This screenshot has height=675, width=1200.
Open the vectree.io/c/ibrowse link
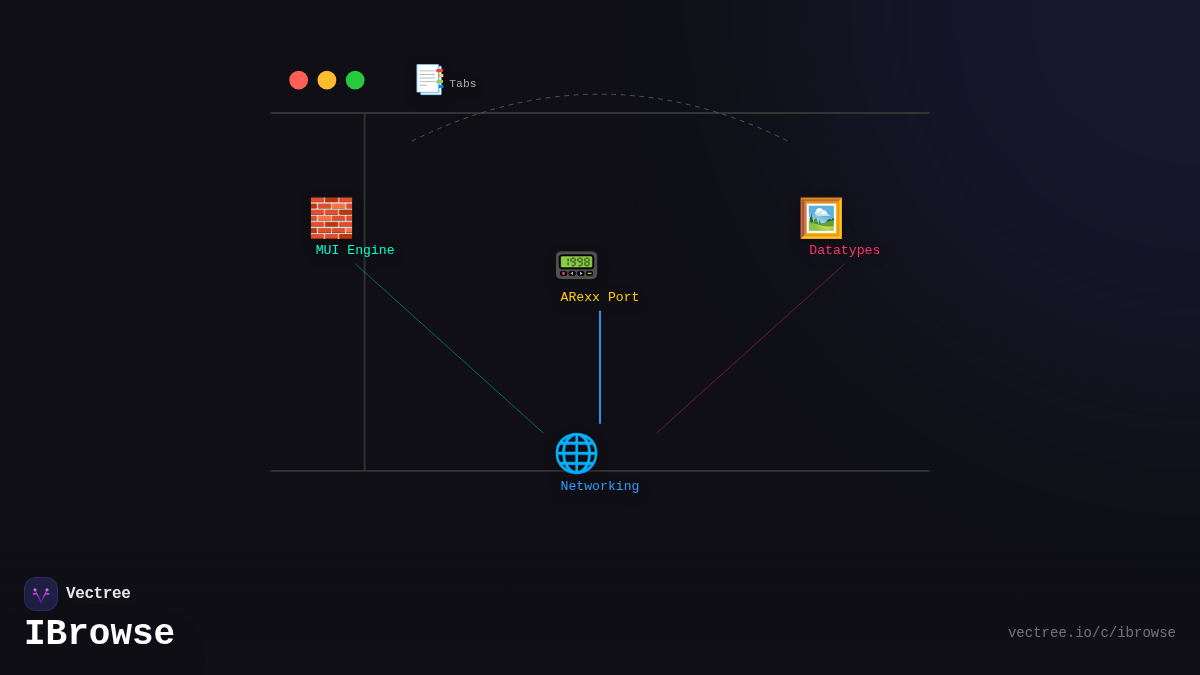point(1091,633)
